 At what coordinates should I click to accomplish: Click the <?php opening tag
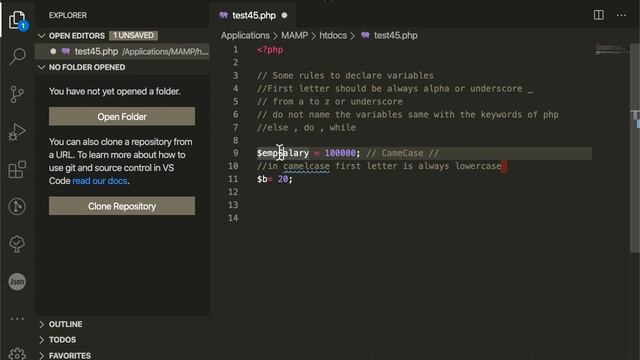270,50
